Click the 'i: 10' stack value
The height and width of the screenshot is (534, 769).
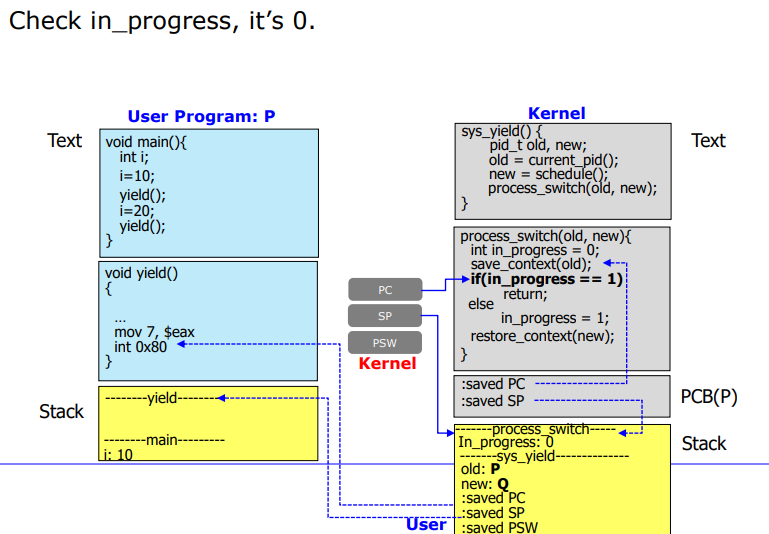(x=118, y=455)
